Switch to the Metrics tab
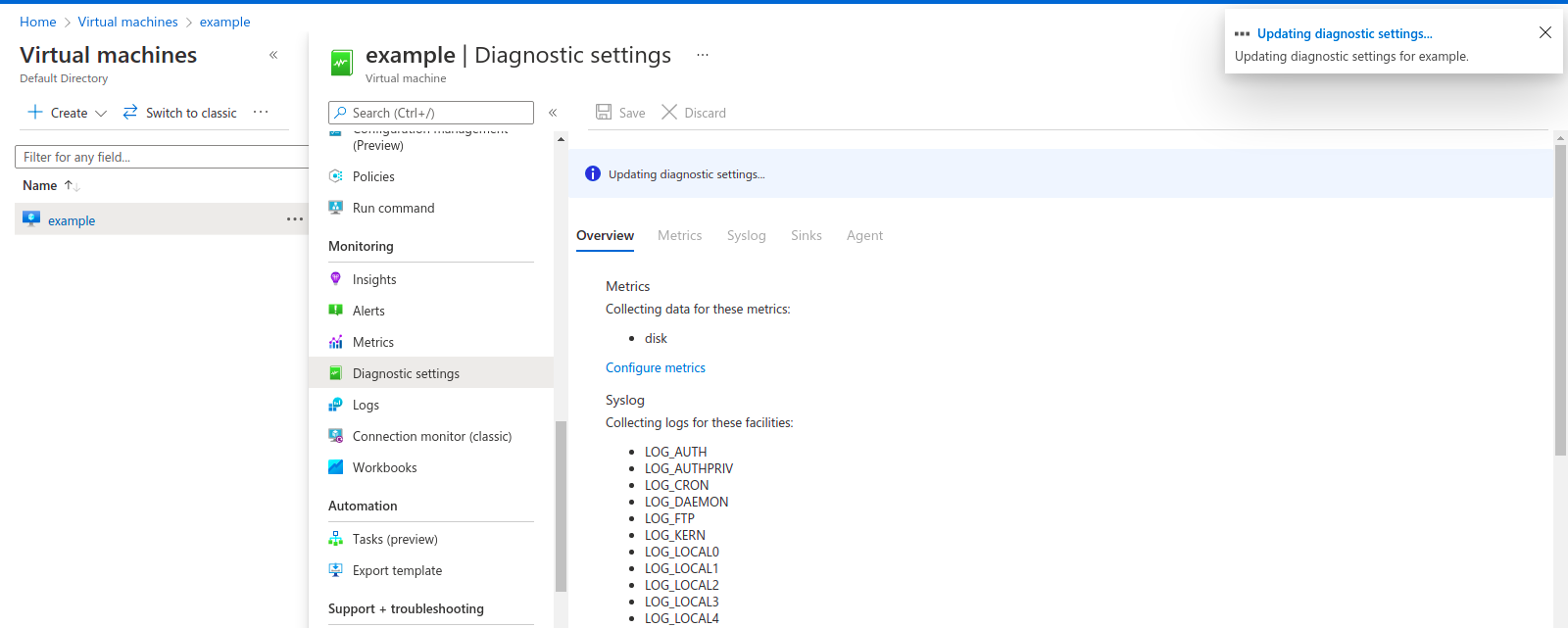 pos(679,235)
